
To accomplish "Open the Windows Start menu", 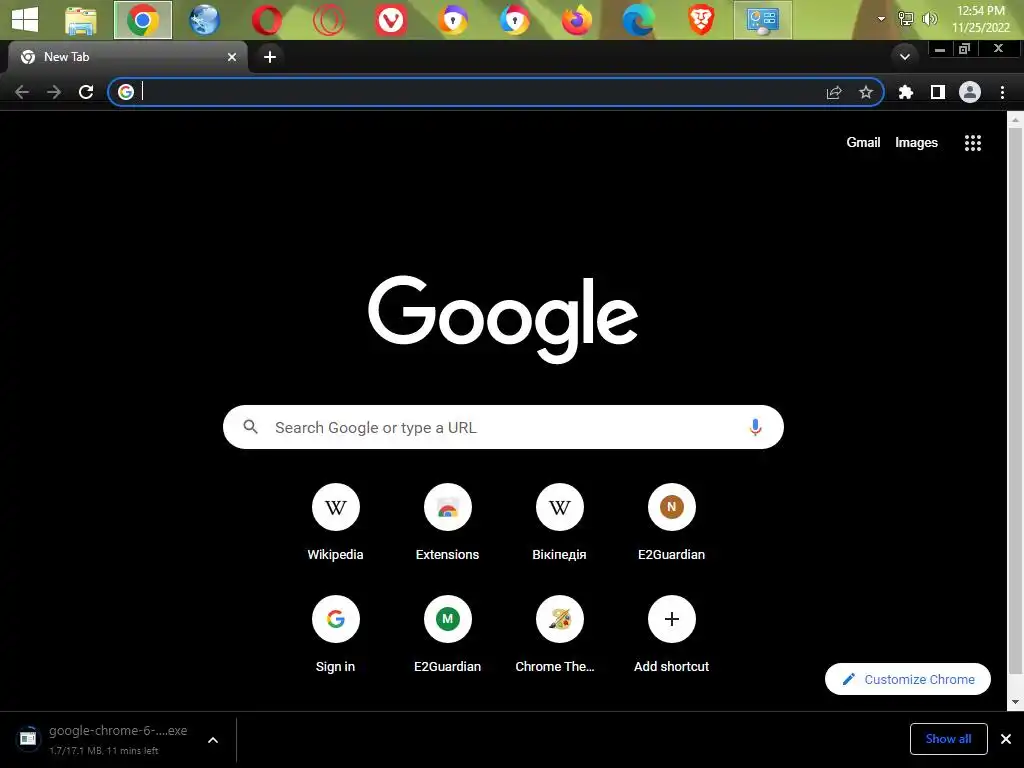I will [25, 20].
